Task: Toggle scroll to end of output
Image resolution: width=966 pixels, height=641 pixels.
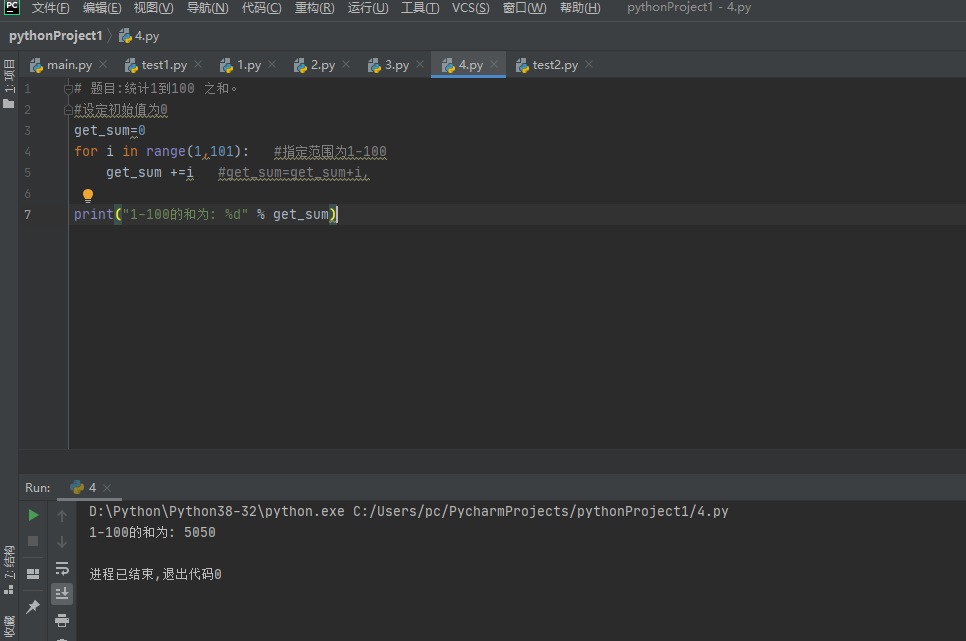Action: (62, 594)
